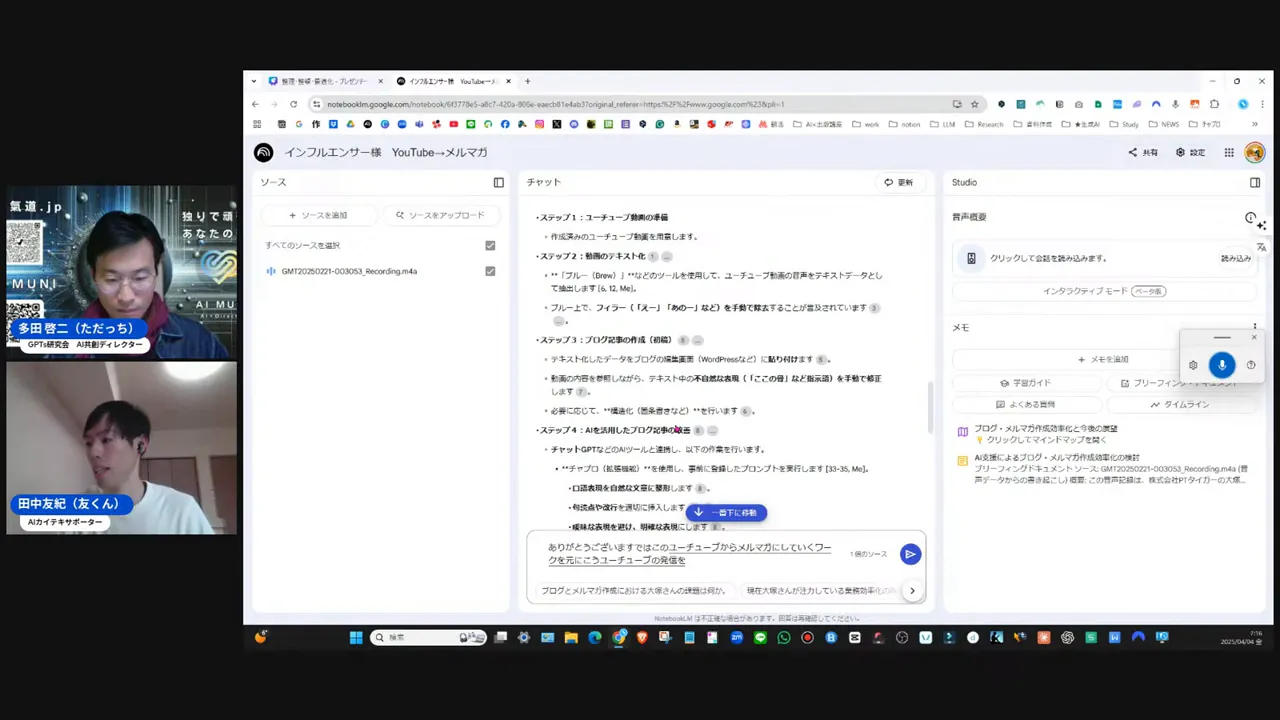Click the NotebookLM logo icon
Image resolution: width=1280 pixels, height=720 pixels.
pyautogui.click(x=263, y=152)
